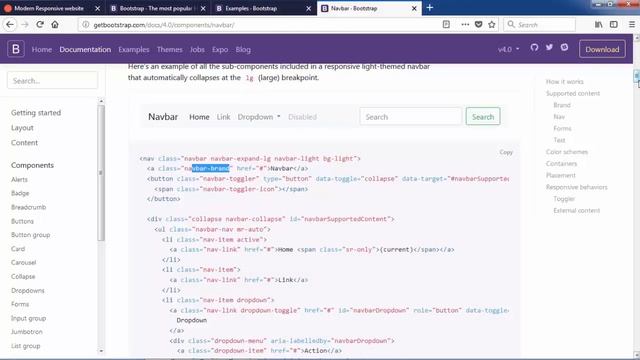Copy the code sample with Copy button
The image size is (640, 360).
click(506, 152)
